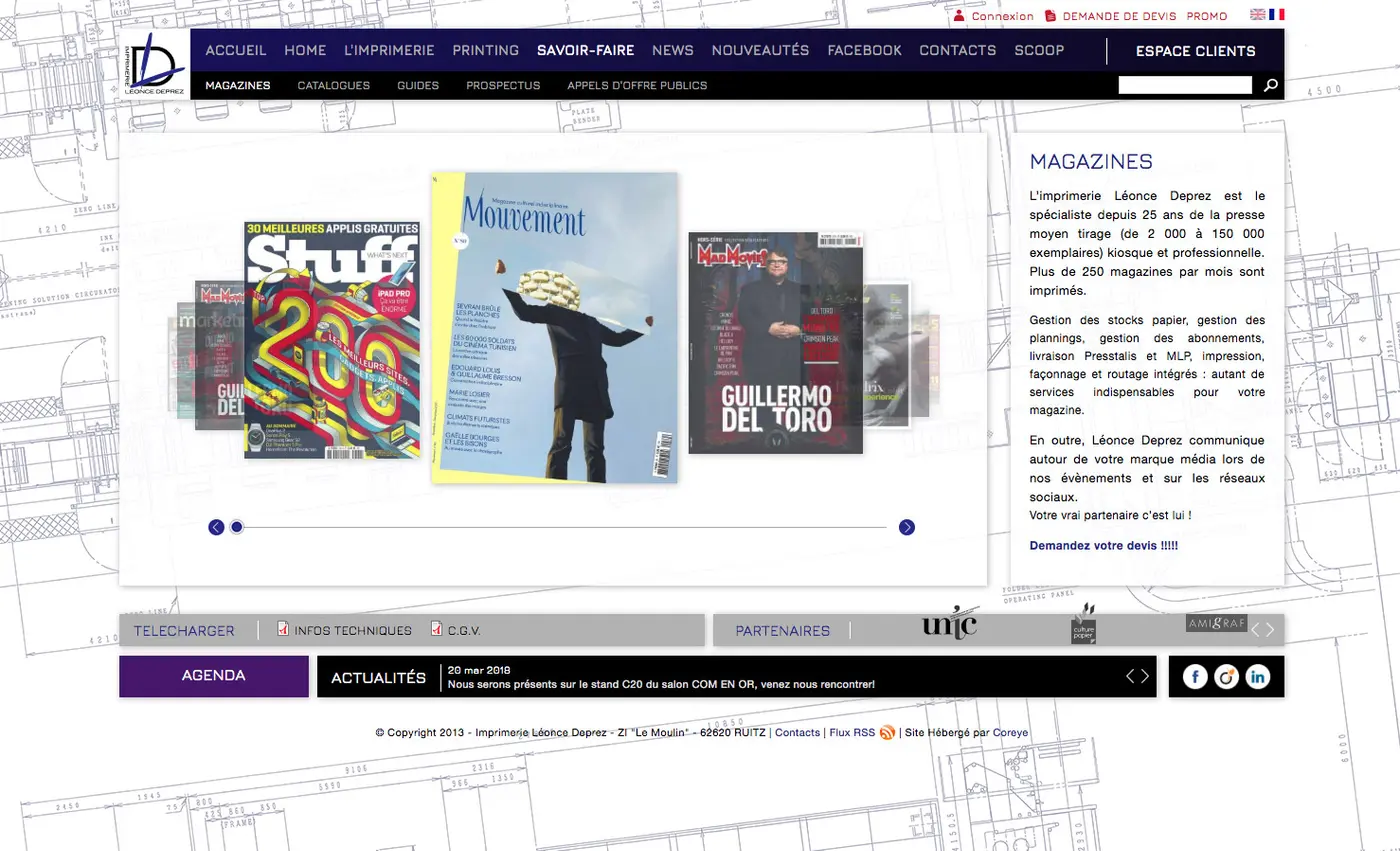Click the search magnifier icon
The image size is (1400, 851).
(1270, 85)
